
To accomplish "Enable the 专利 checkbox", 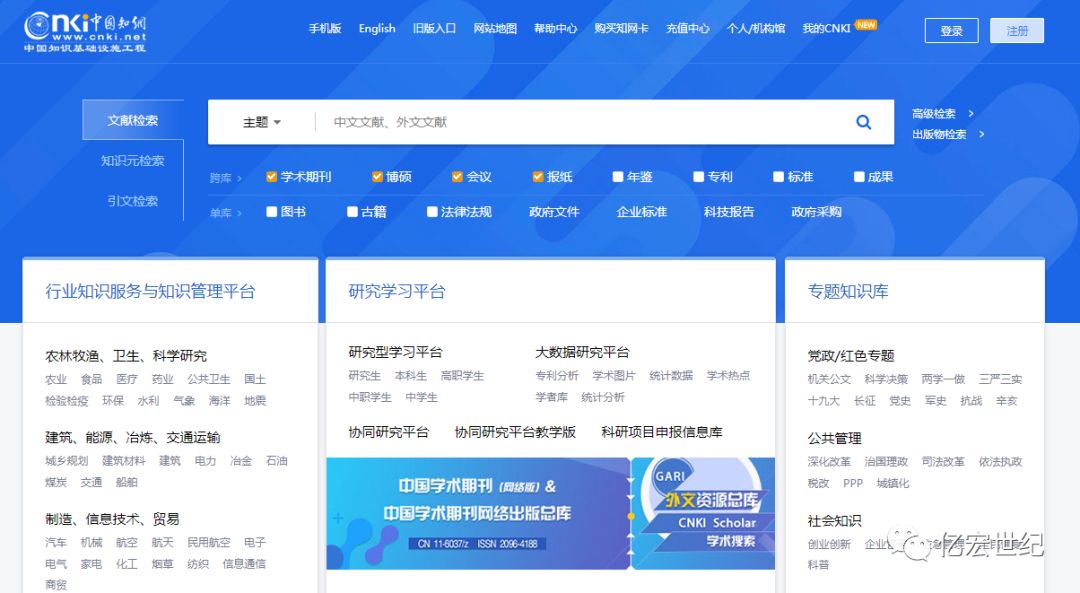I will [697, 176].
